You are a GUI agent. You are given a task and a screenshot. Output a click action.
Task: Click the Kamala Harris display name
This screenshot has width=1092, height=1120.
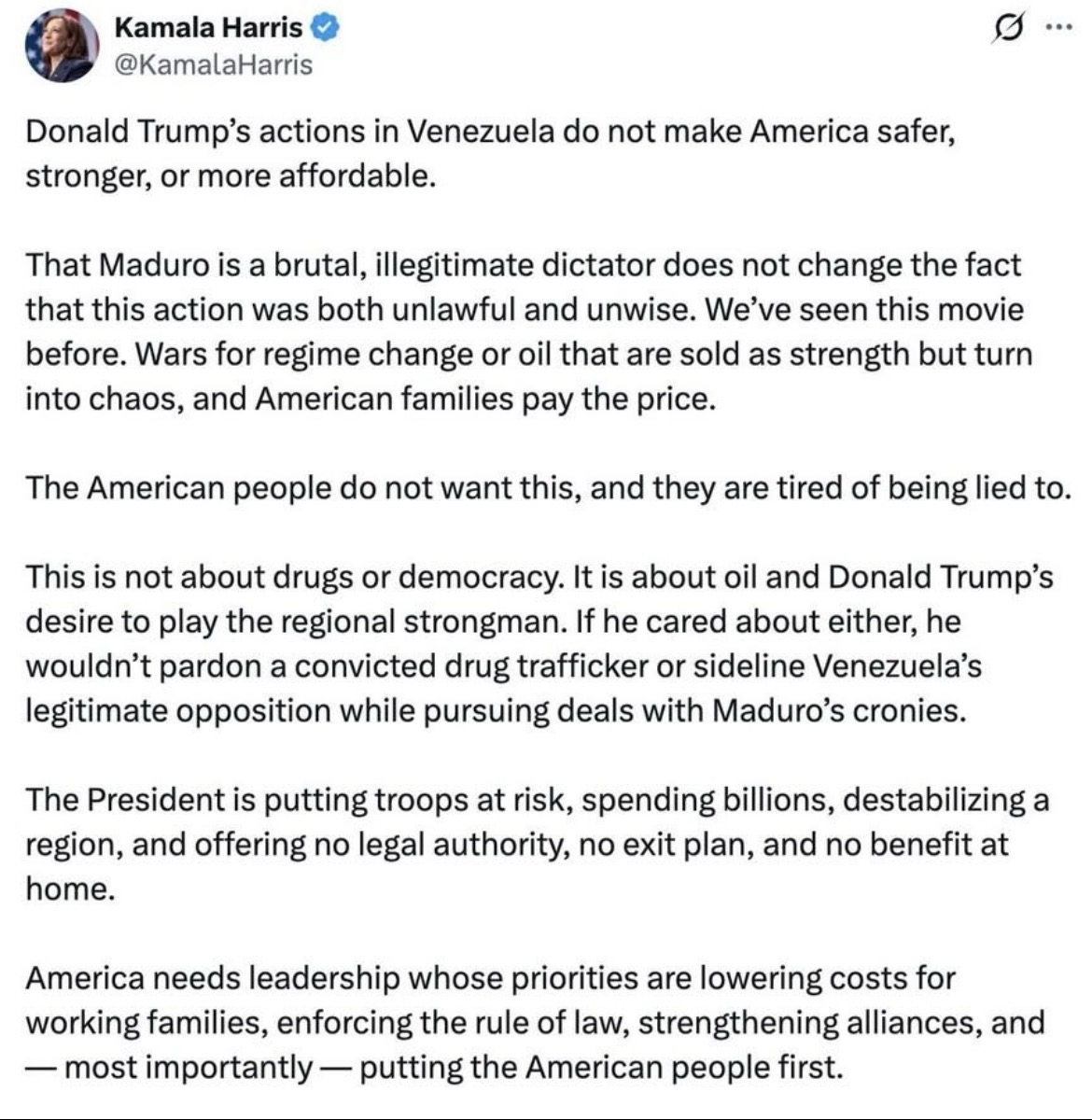[207, 28]
